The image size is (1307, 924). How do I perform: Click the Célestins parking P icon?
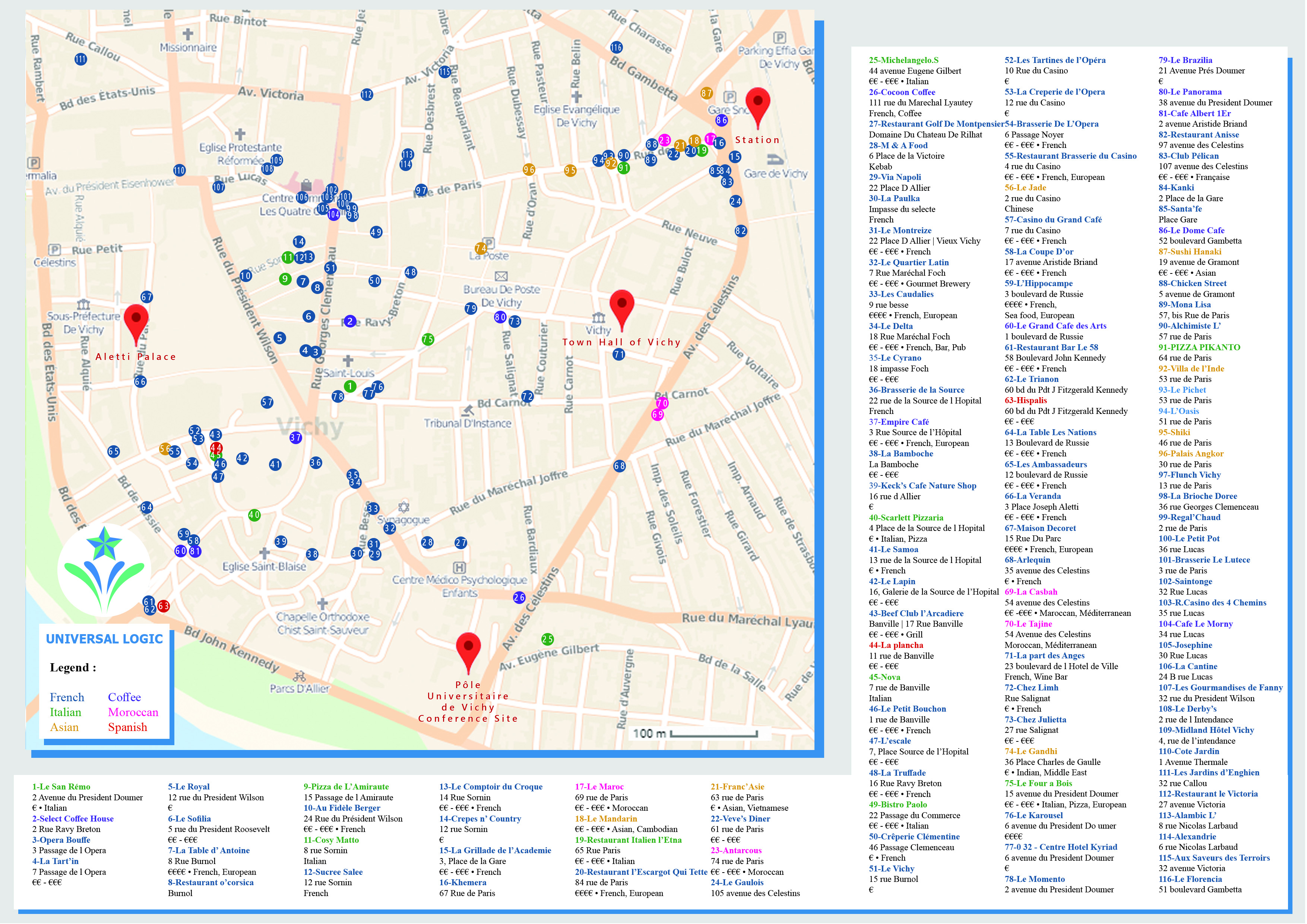point(55,249)
